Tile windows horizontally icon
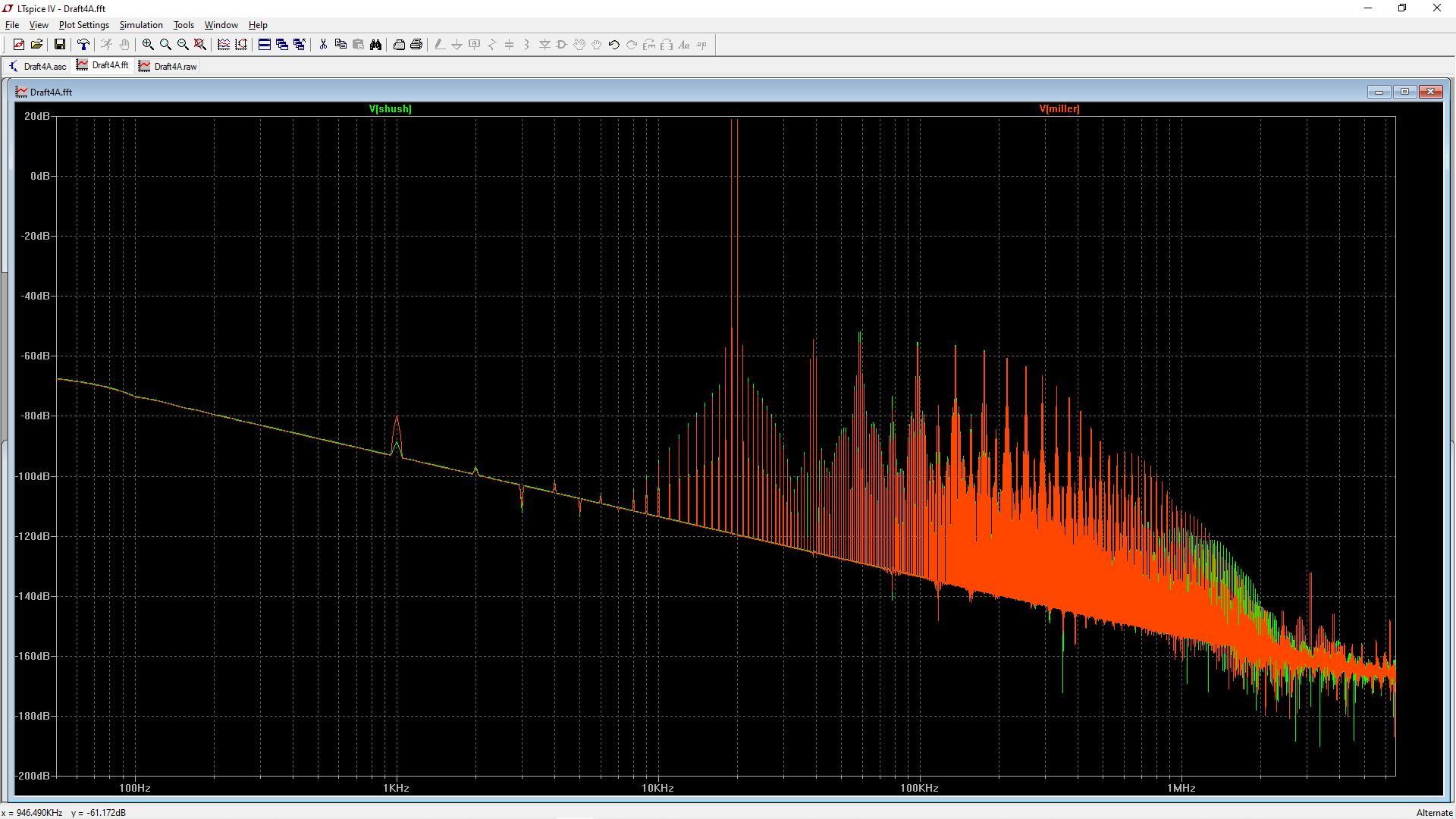The width and height of the screenshot is (1456, 819). pos(265,45)
